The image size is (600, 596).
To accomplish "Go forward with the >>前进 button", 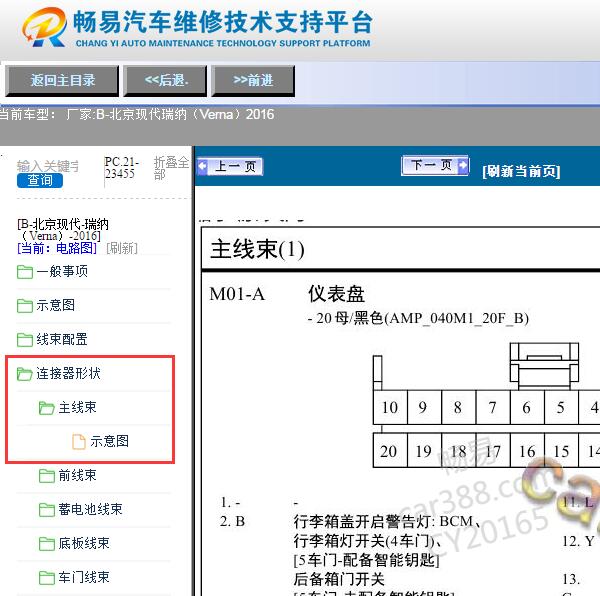I will (253, 80).
